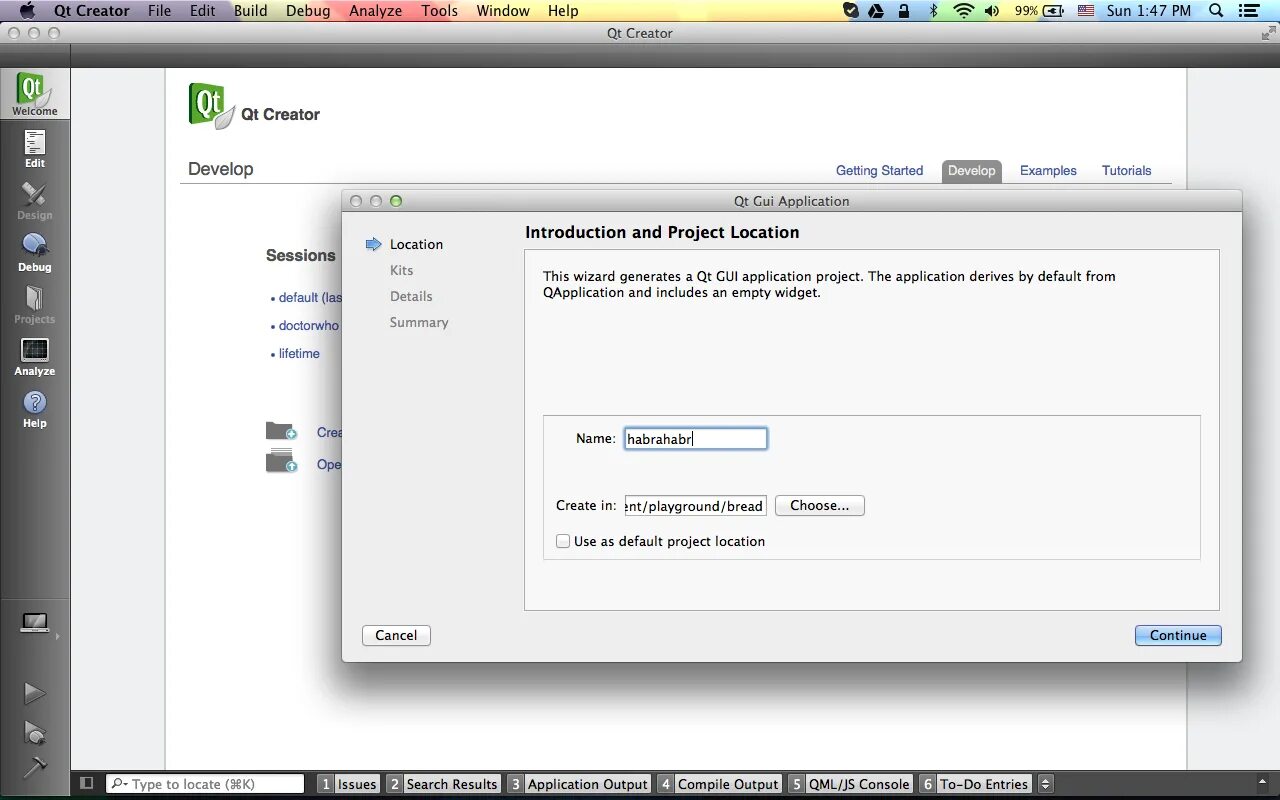Switch to the Getting Started tab

pos(879,171)
